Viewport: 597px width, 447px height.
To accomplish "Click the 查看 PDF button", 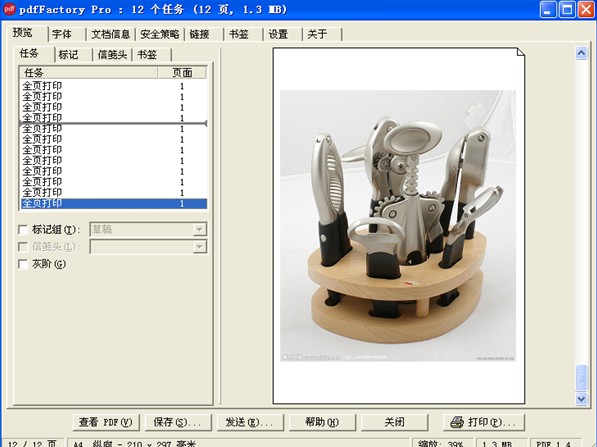I will click(x=106, y=422).
